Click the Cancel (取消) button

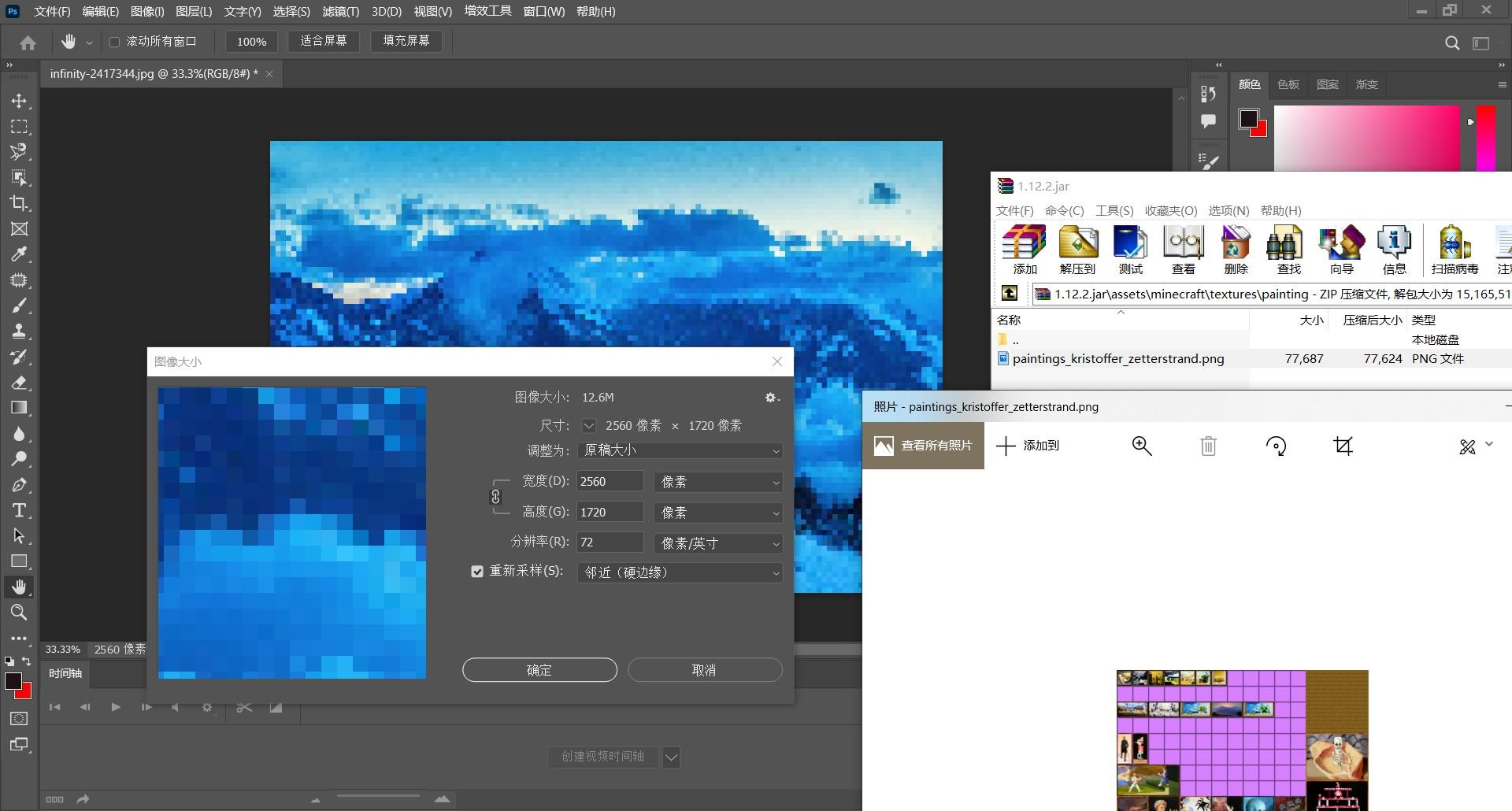pos(705,670)
